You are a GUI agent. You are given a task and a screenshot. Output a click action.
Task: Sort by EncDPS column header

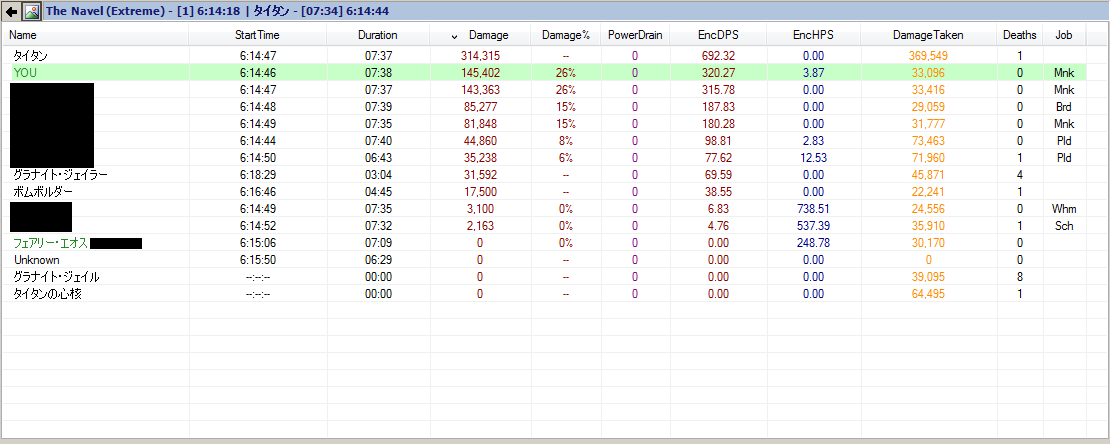click(719, 35)
